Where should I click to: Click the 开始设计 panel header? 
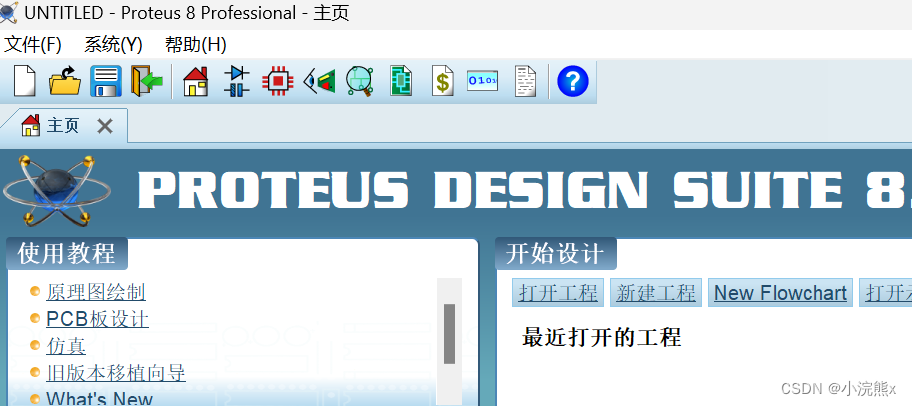555,254
